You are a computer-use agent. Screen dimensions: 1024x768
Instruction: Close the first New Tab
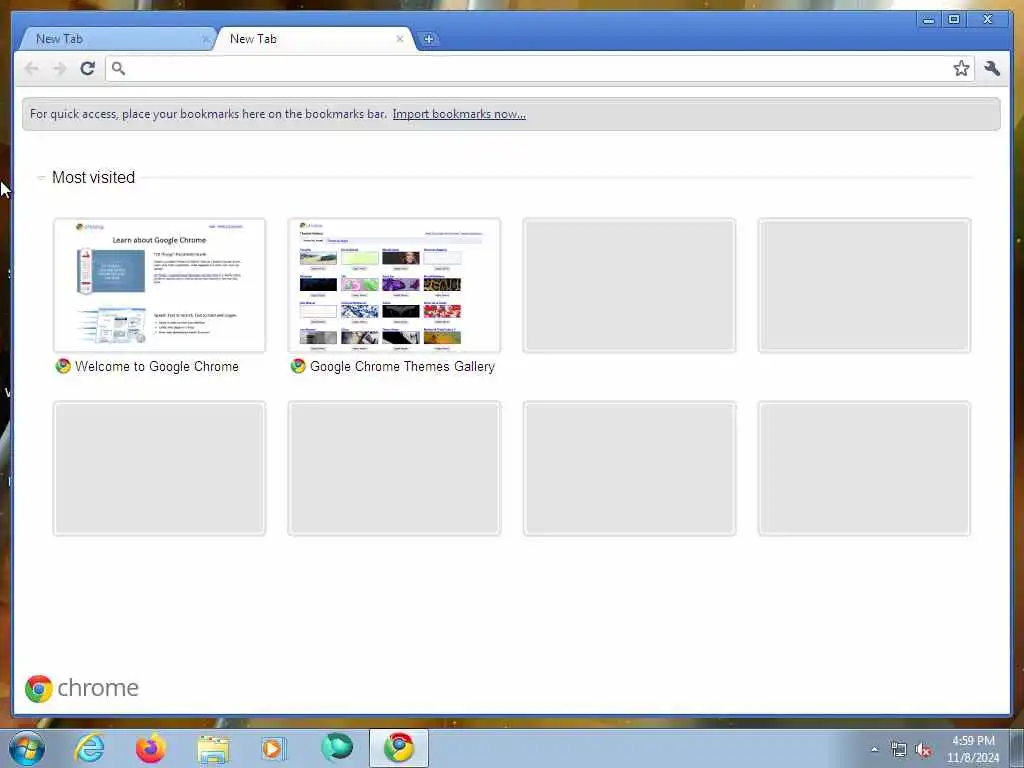point(206,39)
